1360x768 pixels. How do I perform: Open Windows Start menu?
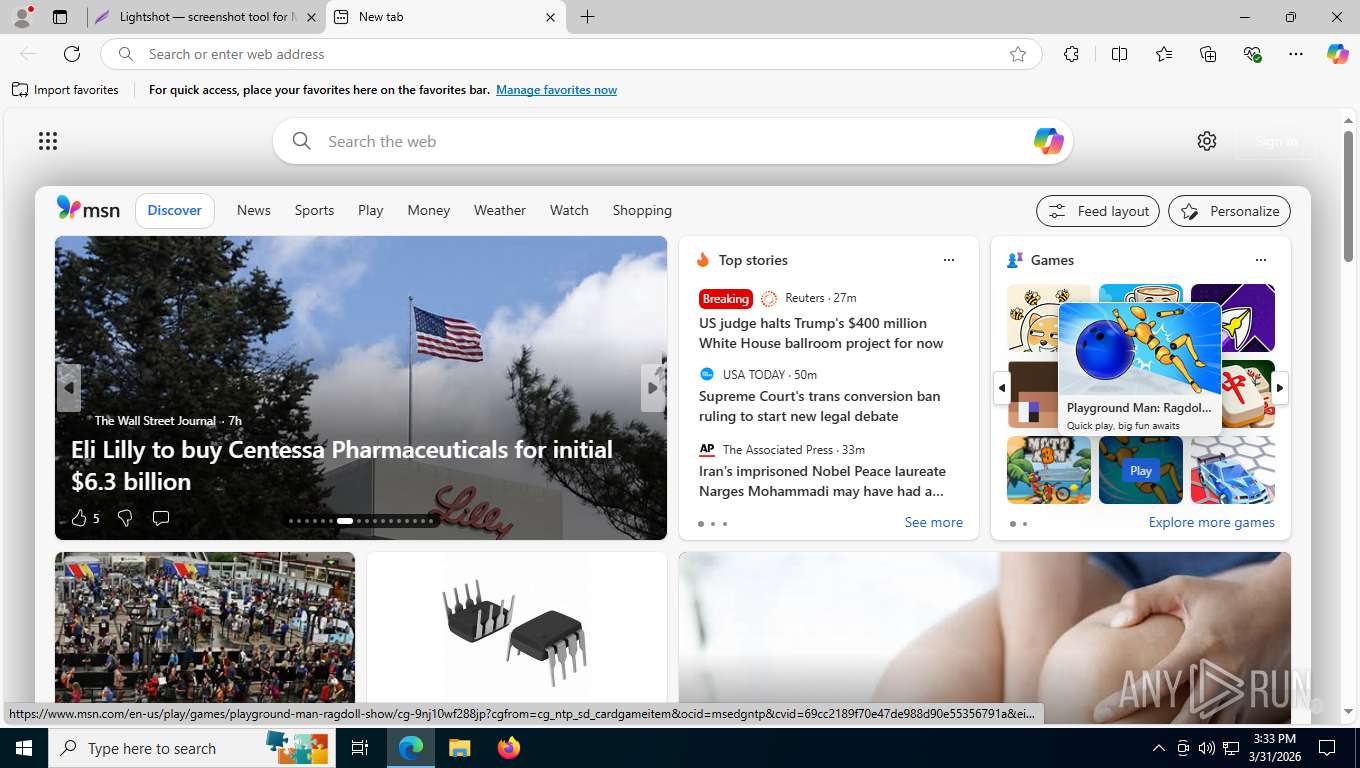pos(23,748)
